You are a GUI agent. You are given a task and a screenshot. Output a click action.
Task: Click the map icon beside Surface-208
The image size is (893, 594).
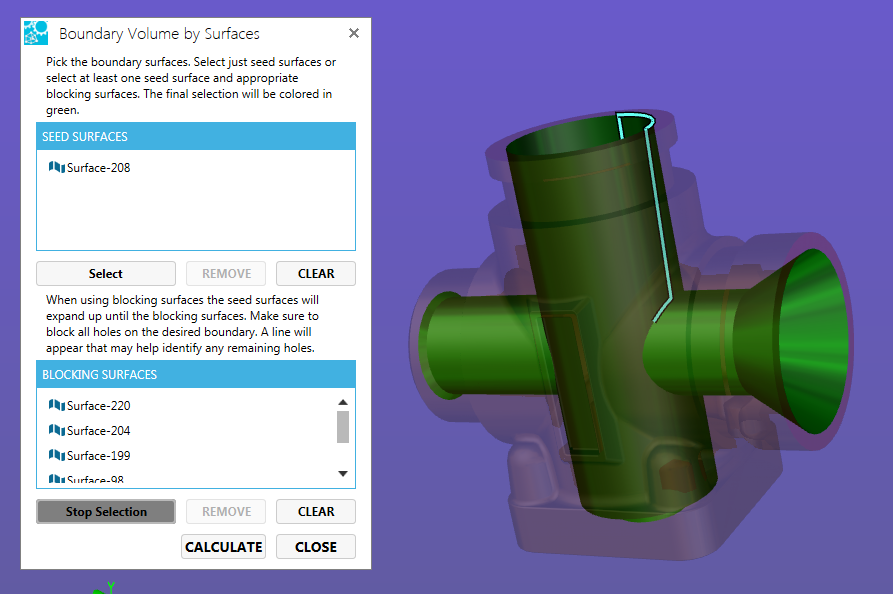[56, 167]
